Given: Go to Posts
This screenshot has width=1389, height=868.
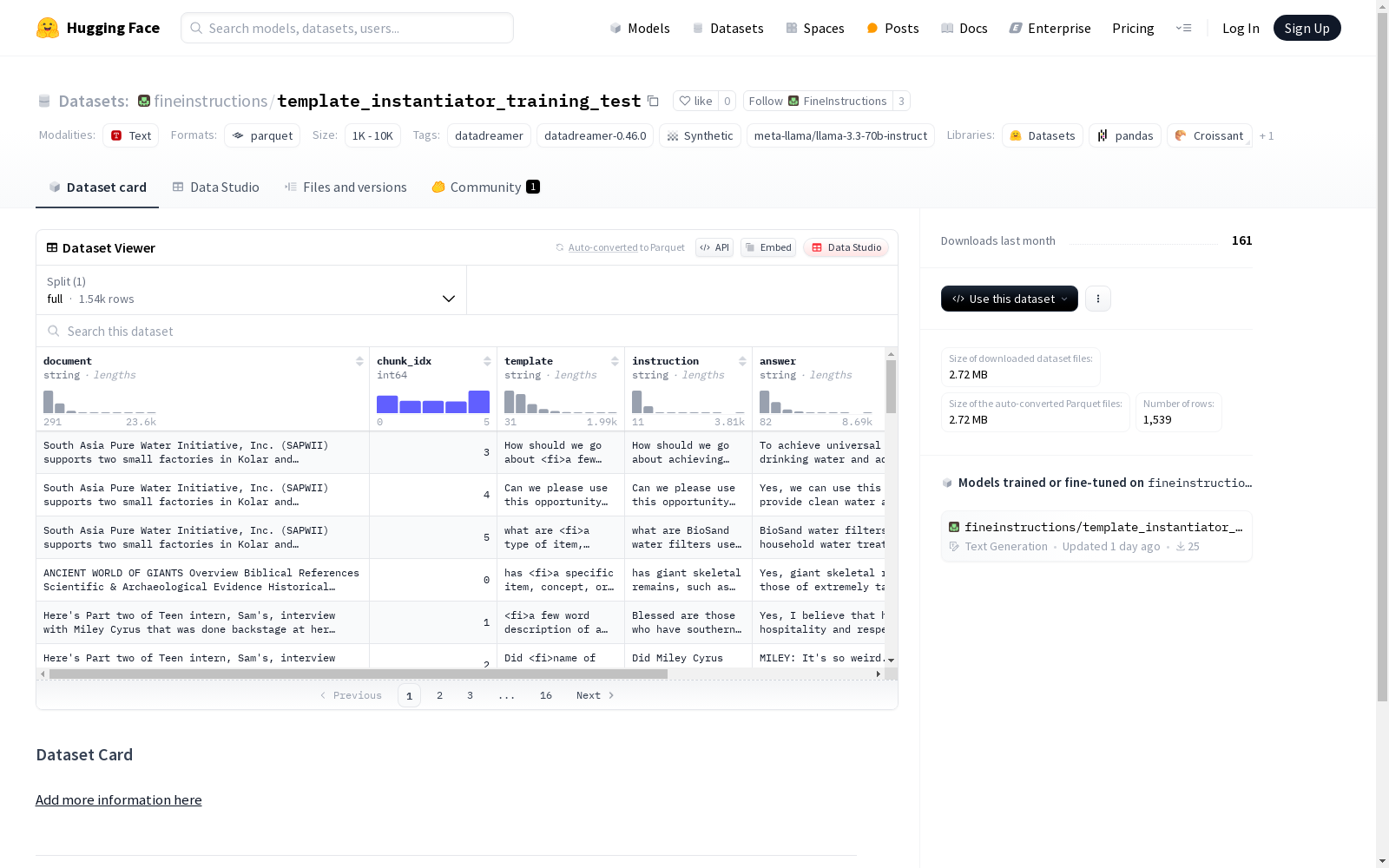Looking at the screenshot, I should [x=892, y=28].
